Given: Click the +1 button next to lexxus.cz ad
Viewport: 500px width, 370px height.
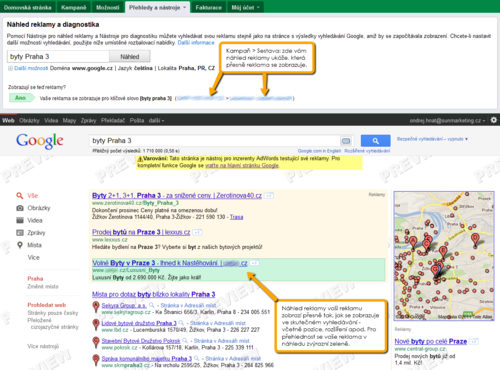Looking at the screenshot, I should pyautogui.click(x=197, y=232).
